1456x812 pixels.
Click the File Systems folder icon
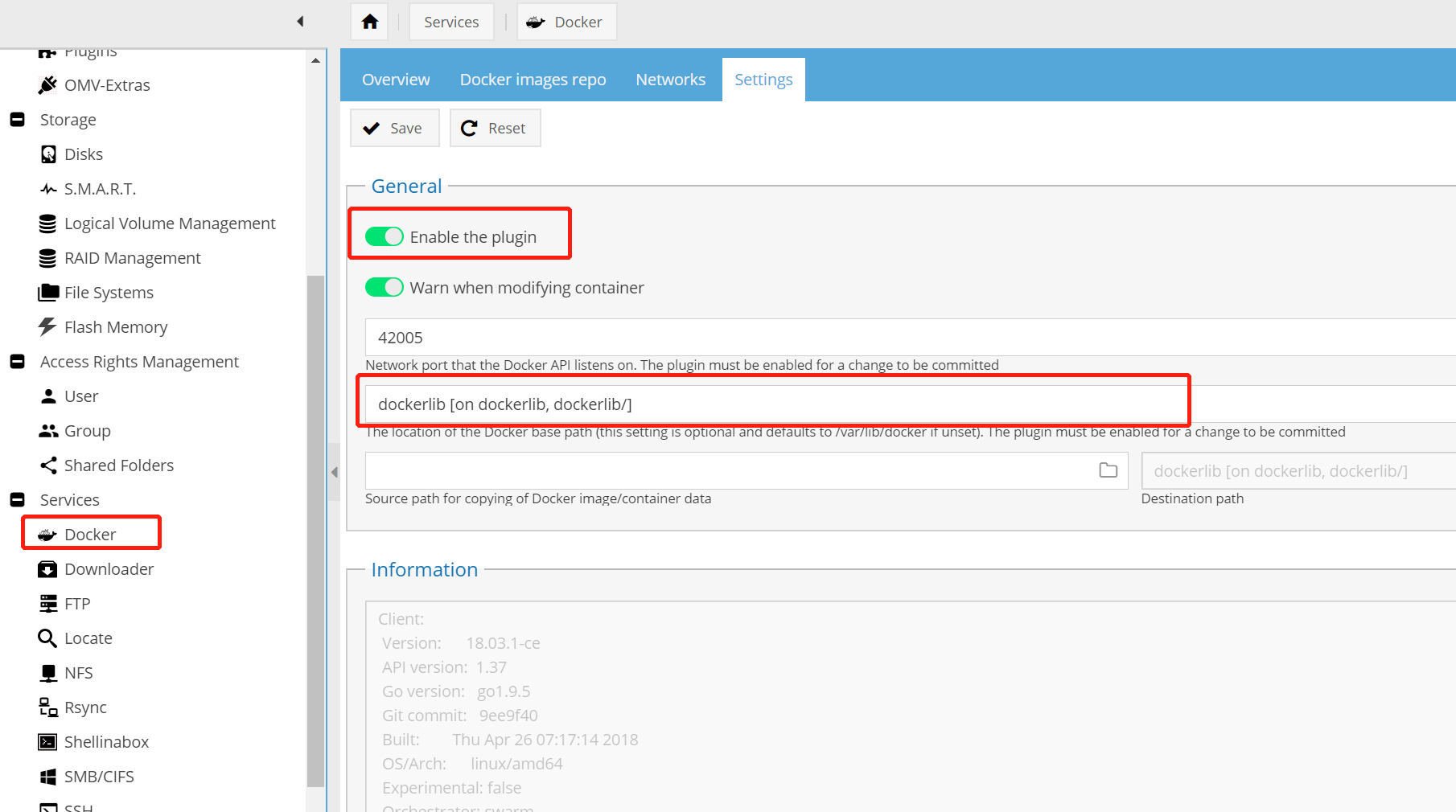[x=48, y=292]
